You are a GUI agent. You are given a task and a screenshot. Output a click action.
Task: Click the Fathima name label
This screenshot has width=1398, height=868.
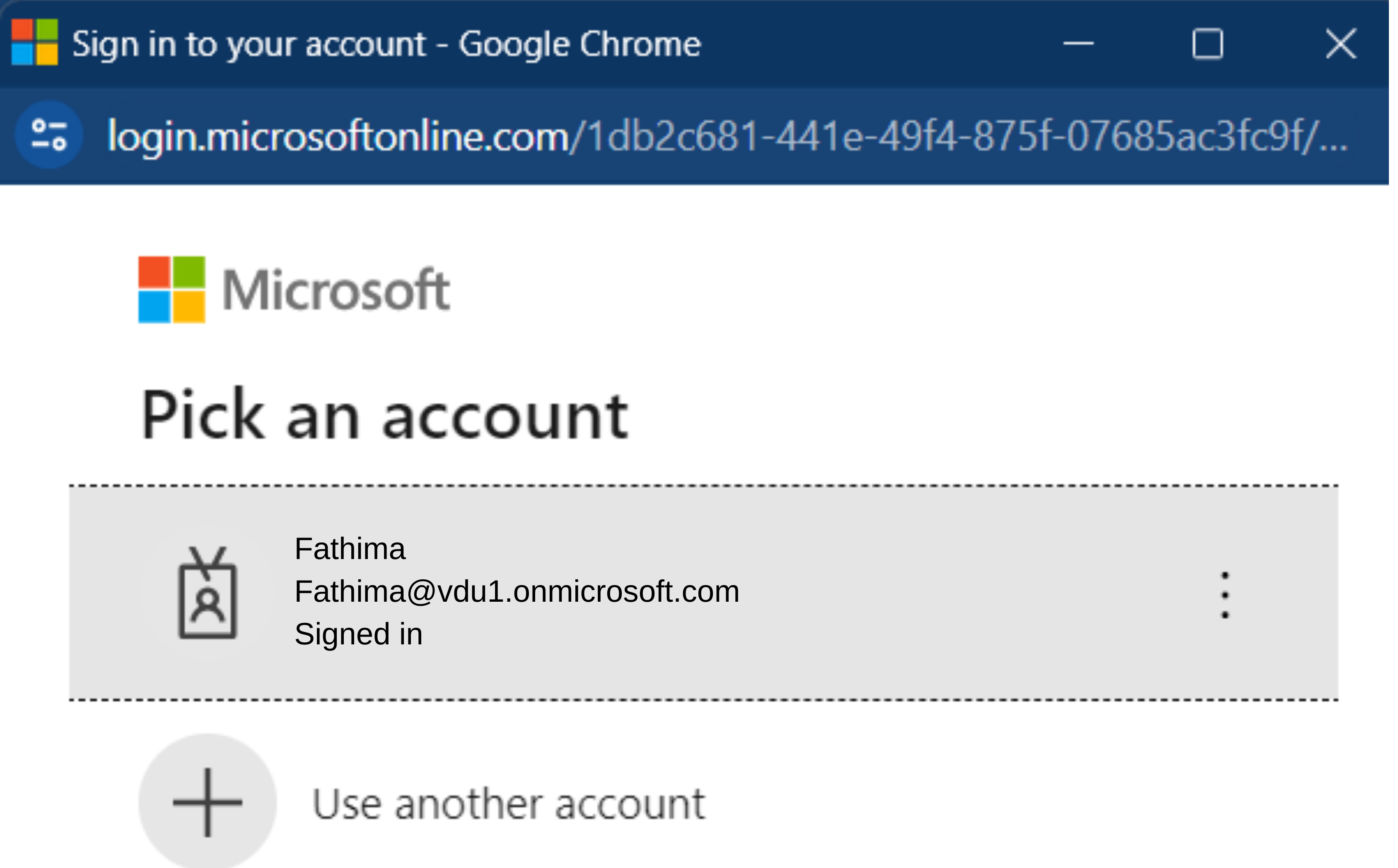click(350, 549)
